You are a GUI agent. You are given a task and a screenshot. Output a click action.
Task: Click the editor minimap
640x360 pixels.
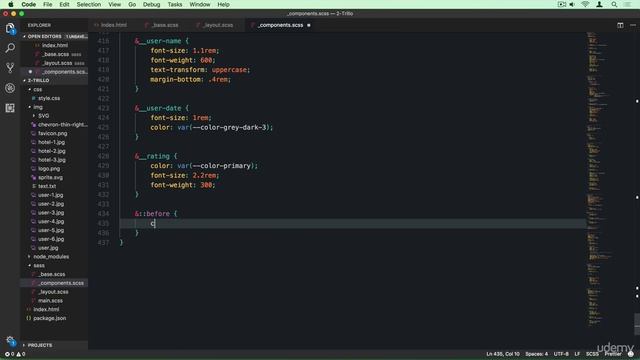tap(598, 180)
